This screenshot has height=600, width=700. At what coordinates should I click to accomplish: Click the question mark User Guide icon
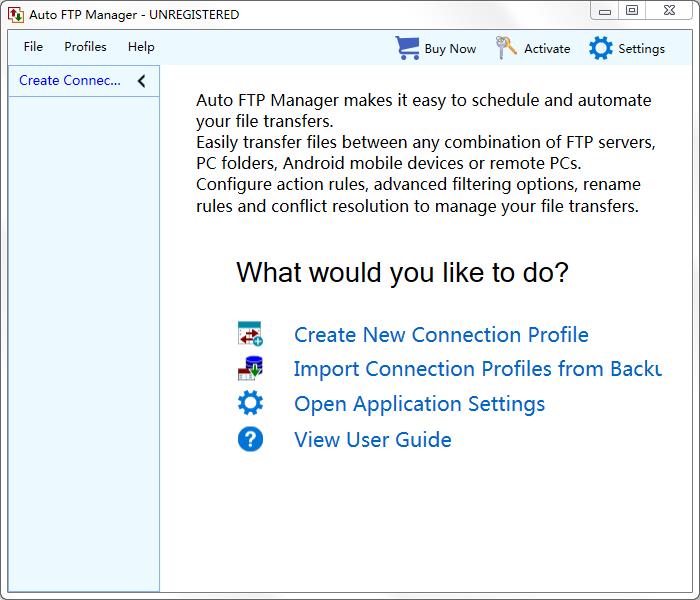point(250,439)
